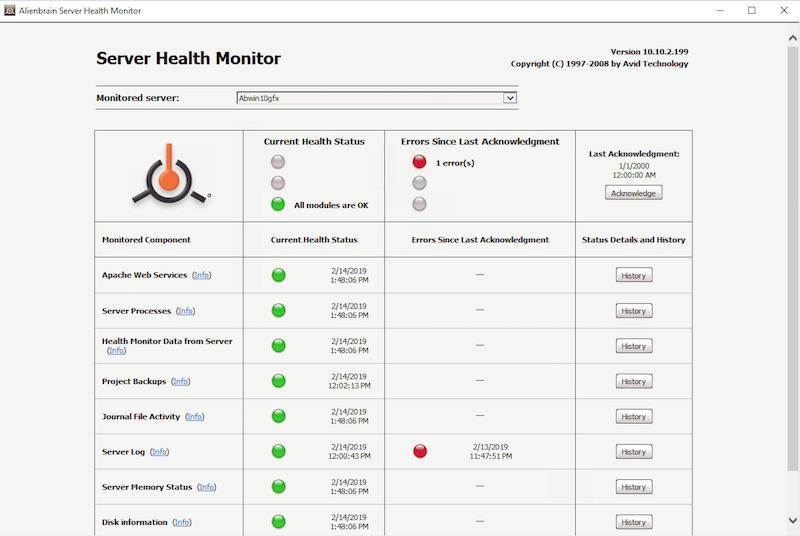Open the Monitored server dropdown

510,98
